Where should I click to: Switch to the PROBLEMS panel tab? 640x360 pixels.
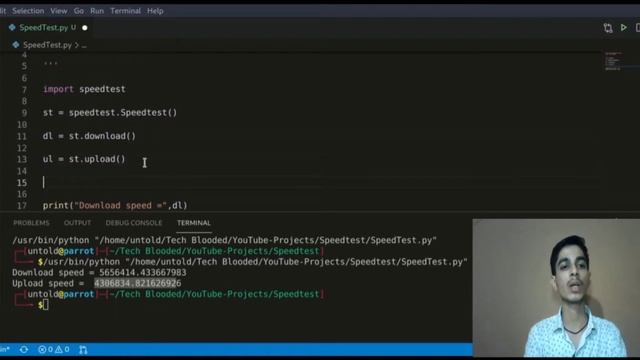tap(31, 223)
